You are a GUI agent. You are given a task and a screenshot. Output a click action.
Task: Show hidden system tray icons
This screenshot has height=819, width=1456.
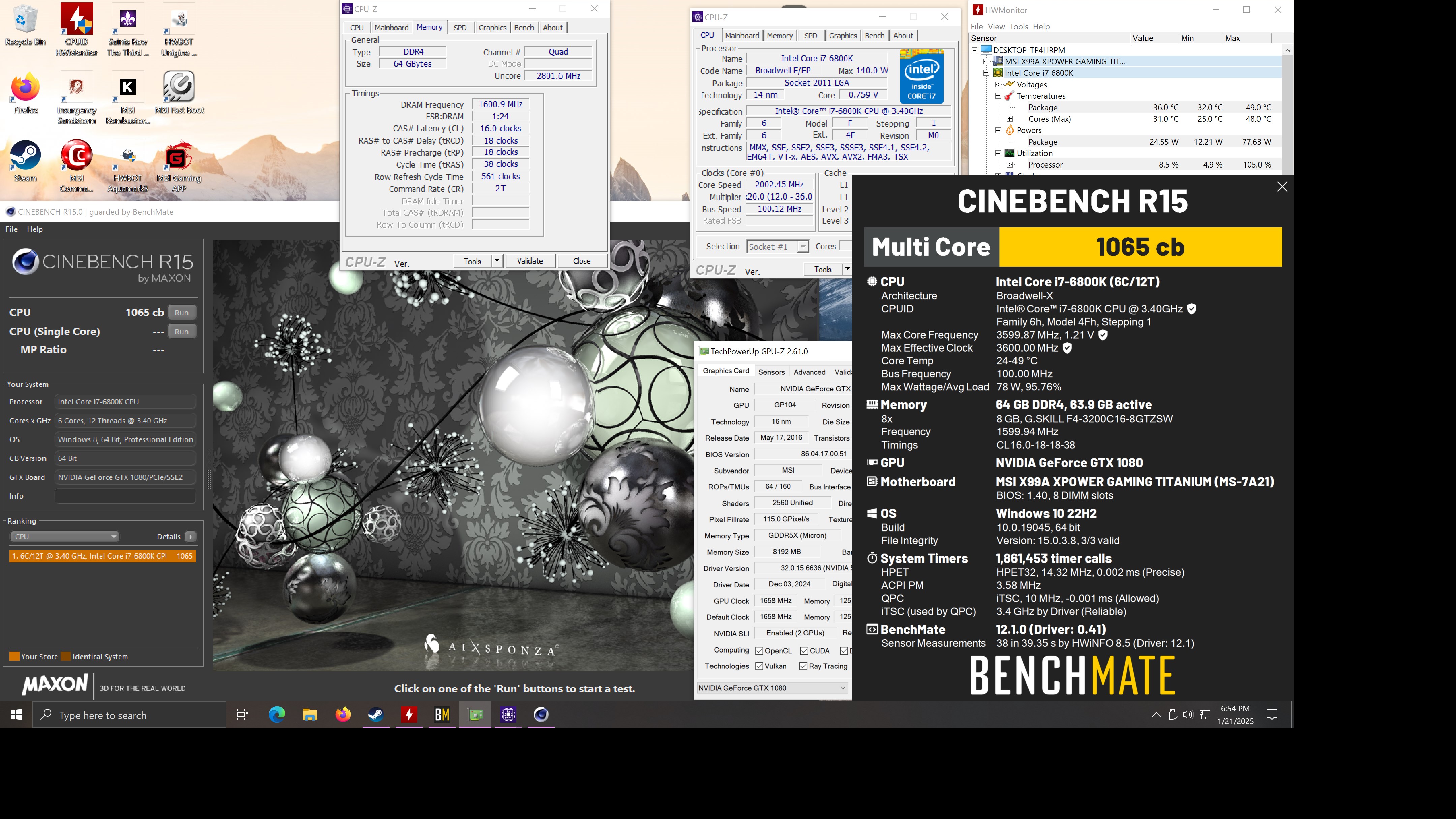tap(1156, 715)
